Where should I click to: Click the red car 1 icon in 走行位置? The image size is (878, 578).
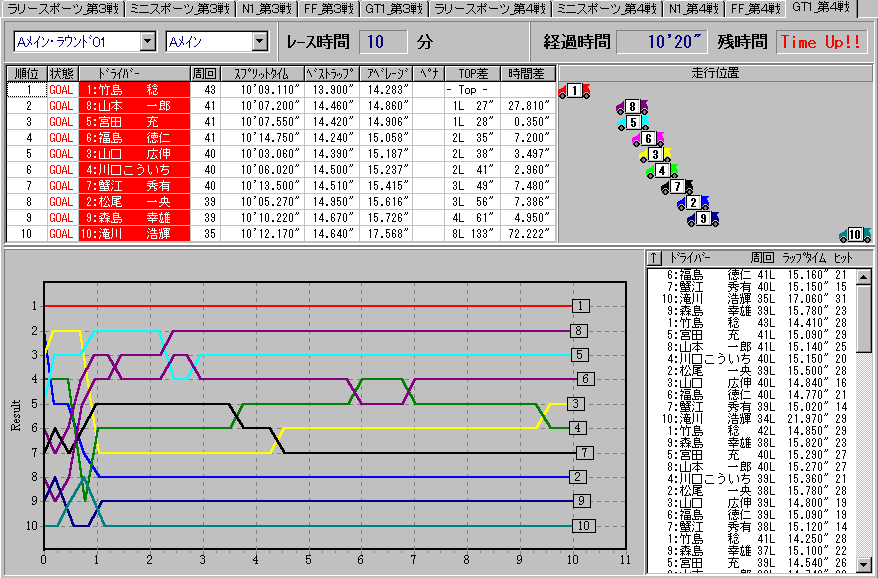(574, 92)
